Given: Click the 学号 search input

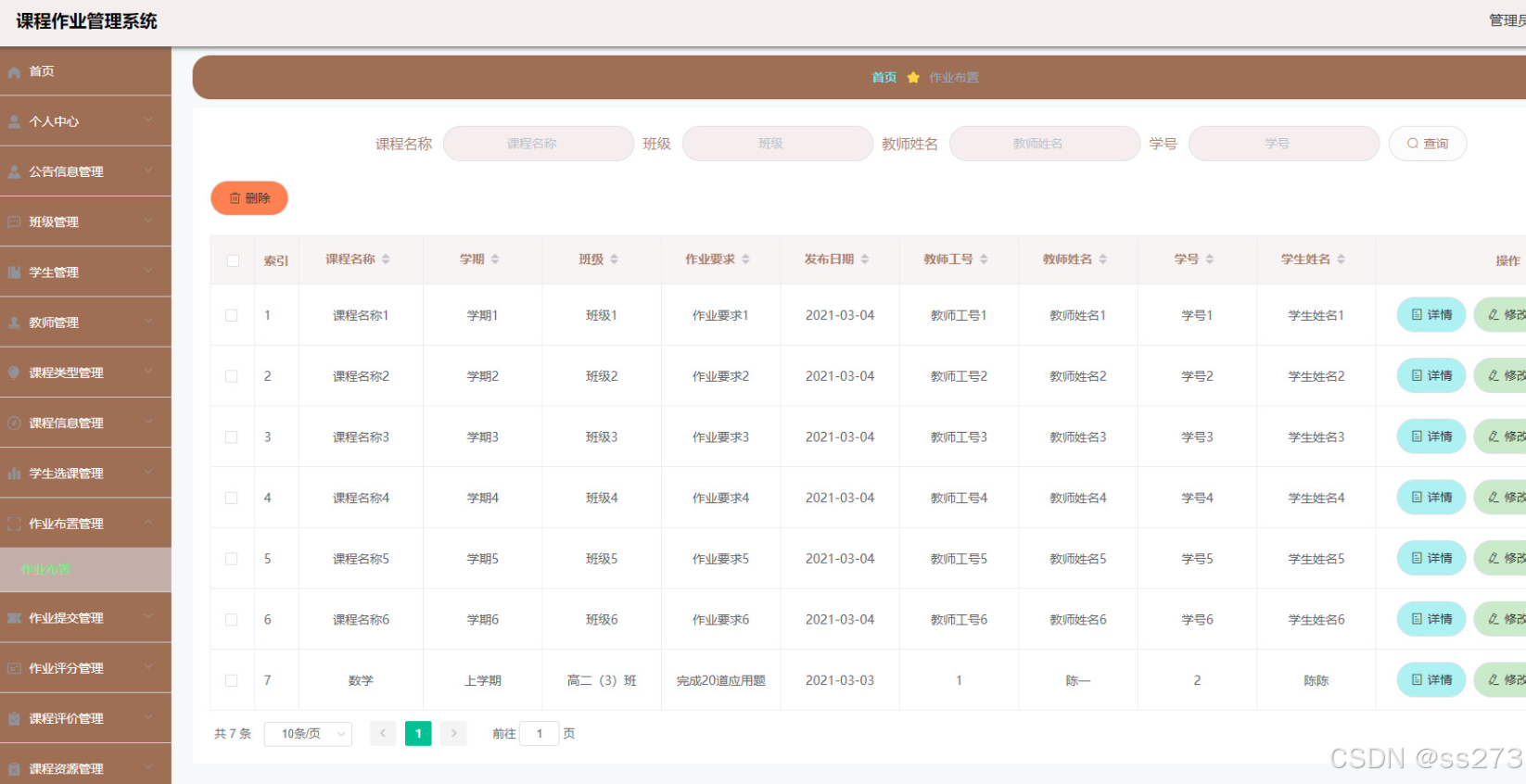Looking at the screenshot, I should [1284, 144].
